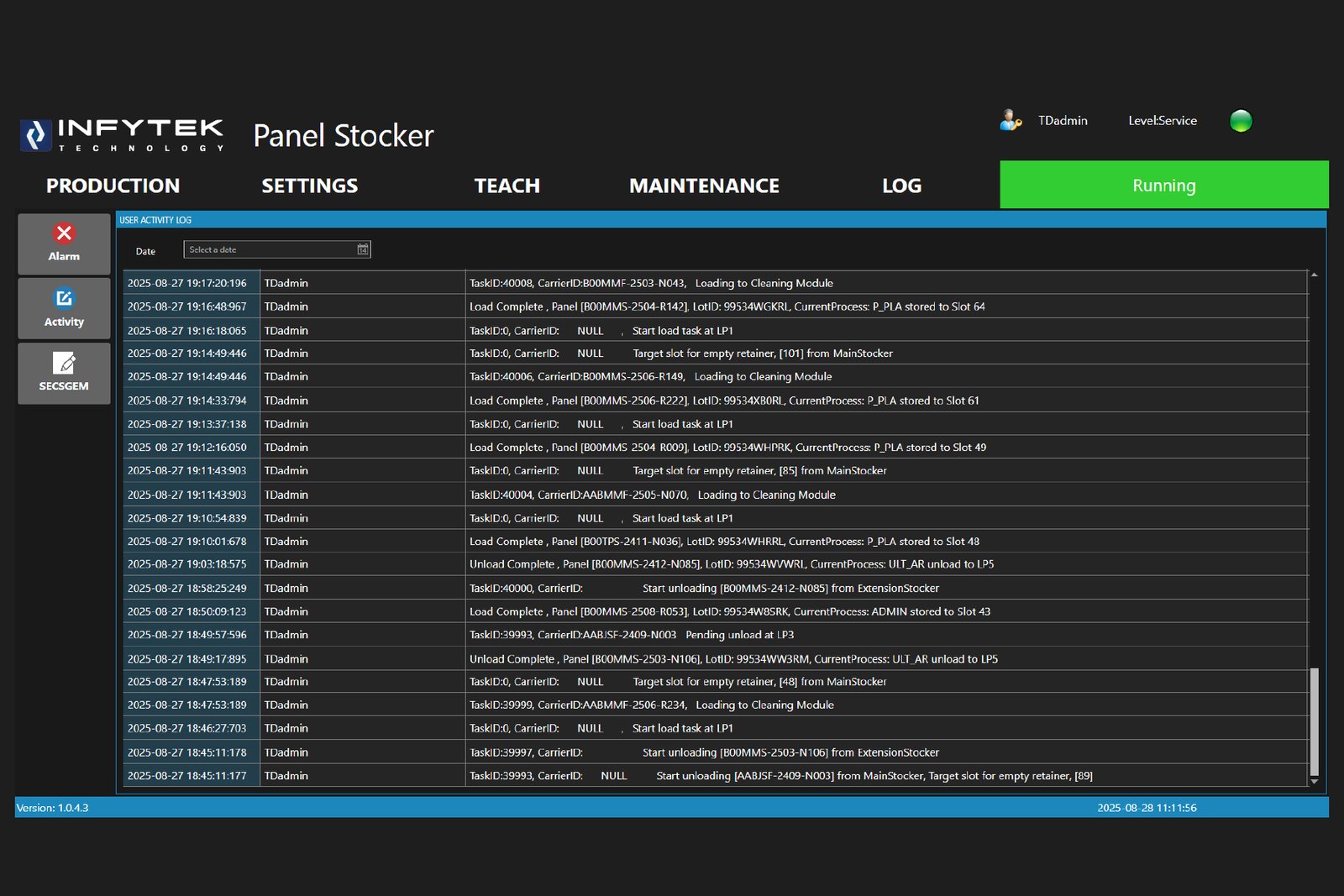Click the TDadmin username text
The width and height of the screenshot is (1344, 896).
[1062, 120]
